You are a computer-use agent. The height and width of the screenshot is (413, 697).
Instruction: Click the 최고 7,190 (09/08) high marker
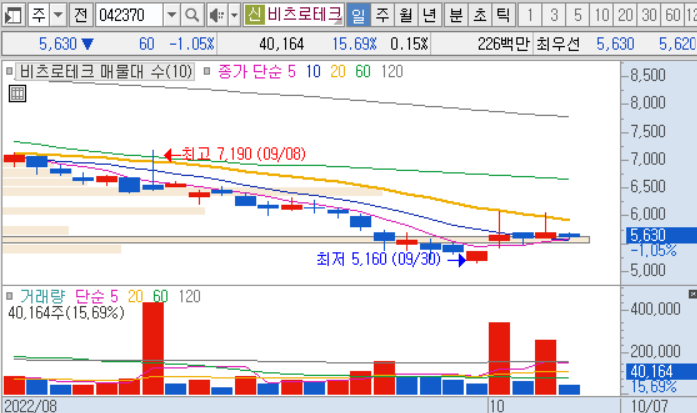[235, 154]
